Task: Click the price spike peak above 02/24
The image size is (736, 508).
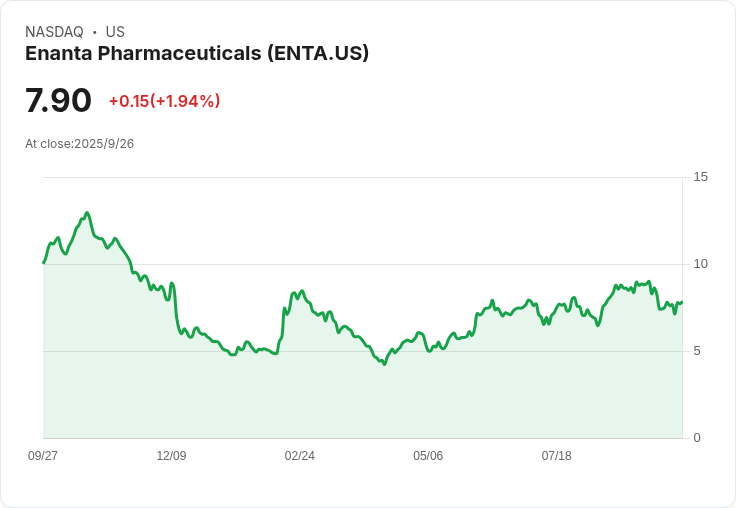Action: pos(302,291)
